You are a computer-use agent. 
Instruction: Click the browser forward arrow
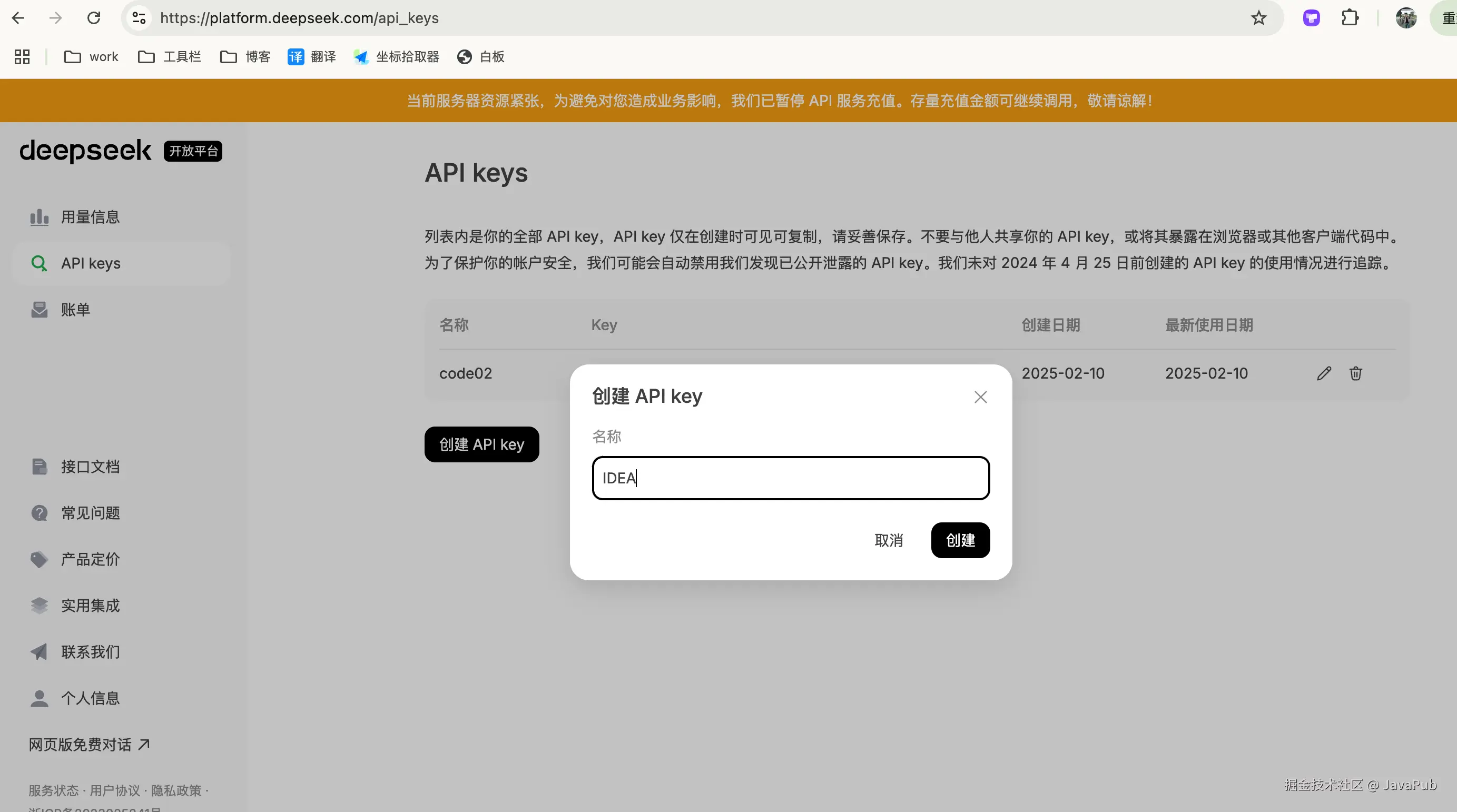click(55, 18)
